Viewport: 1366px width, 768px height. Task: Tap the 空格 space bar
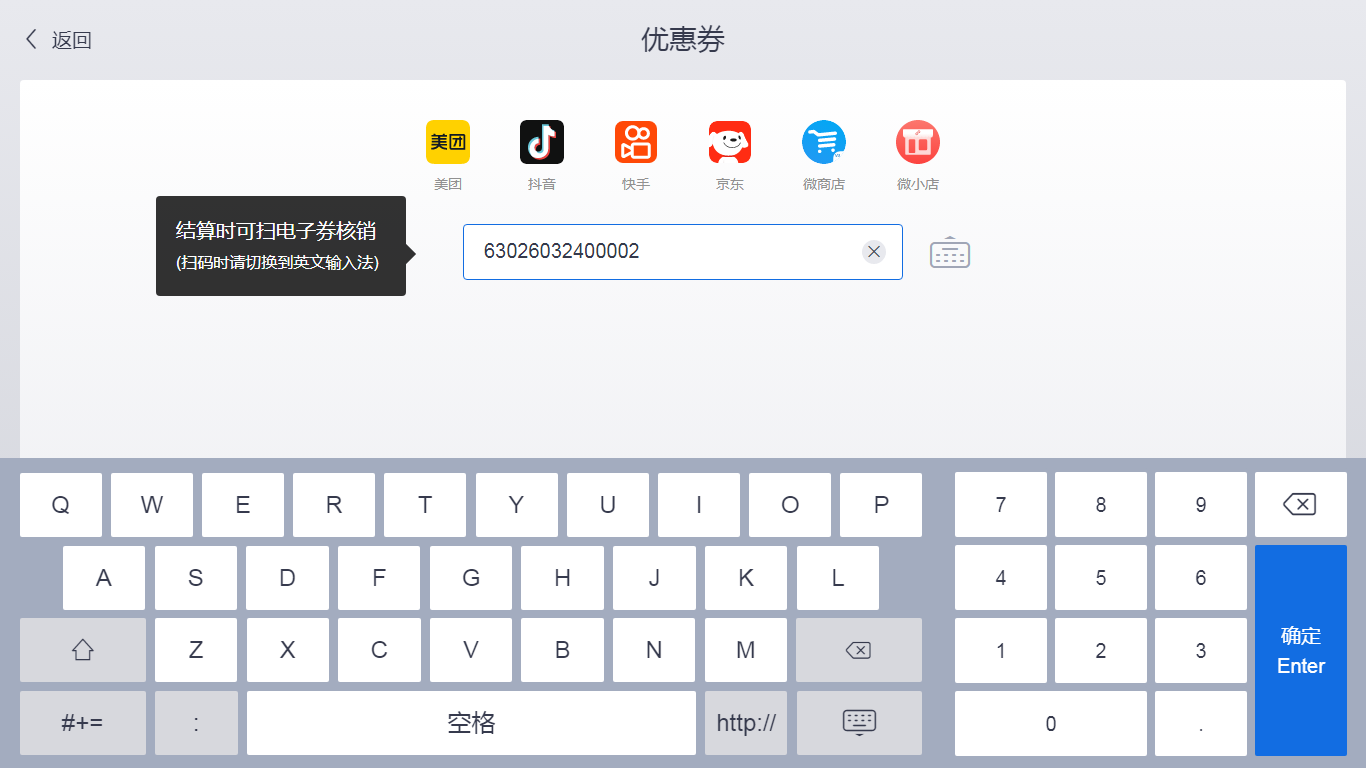[x=471, y=723]
